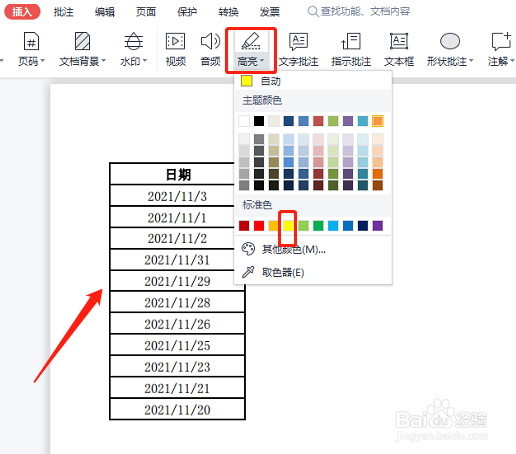516x454 pixels.
Task: Click the palette icon beside 其他颜色
Action: pos(248,249)
